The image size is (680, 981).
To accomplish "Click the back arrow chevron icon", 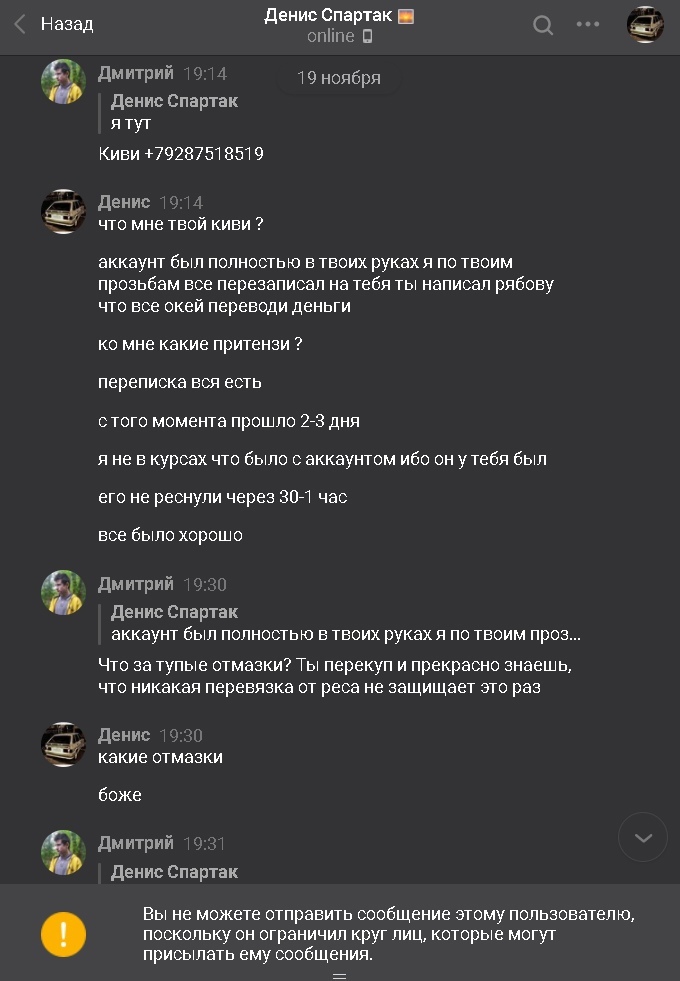I will 20,24.
